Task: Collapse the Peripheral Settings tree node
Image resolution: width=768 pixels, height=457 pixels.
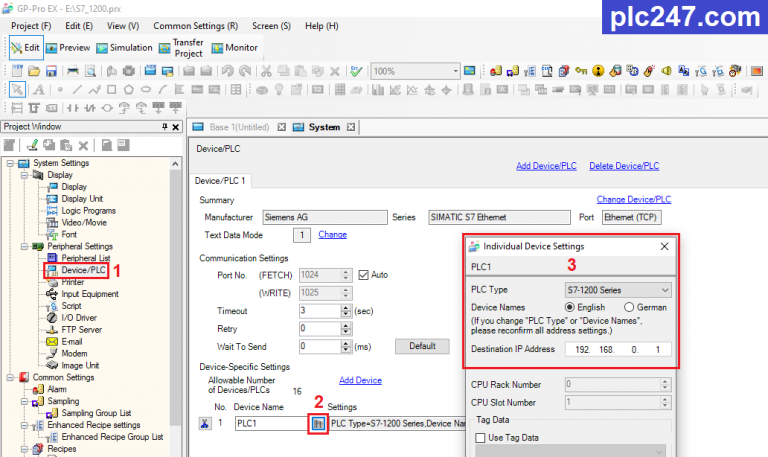Action: pyautogui.click(x=24, y=246)
